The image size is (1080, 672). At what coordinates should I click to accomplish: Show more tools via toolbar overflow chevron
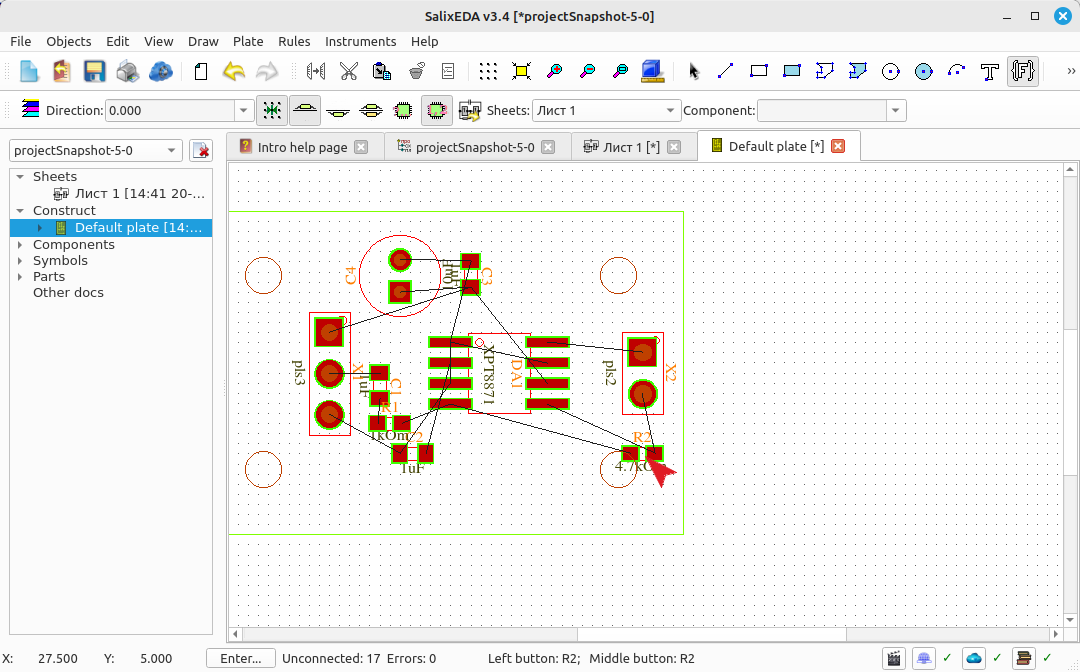tap(1070, 71)
